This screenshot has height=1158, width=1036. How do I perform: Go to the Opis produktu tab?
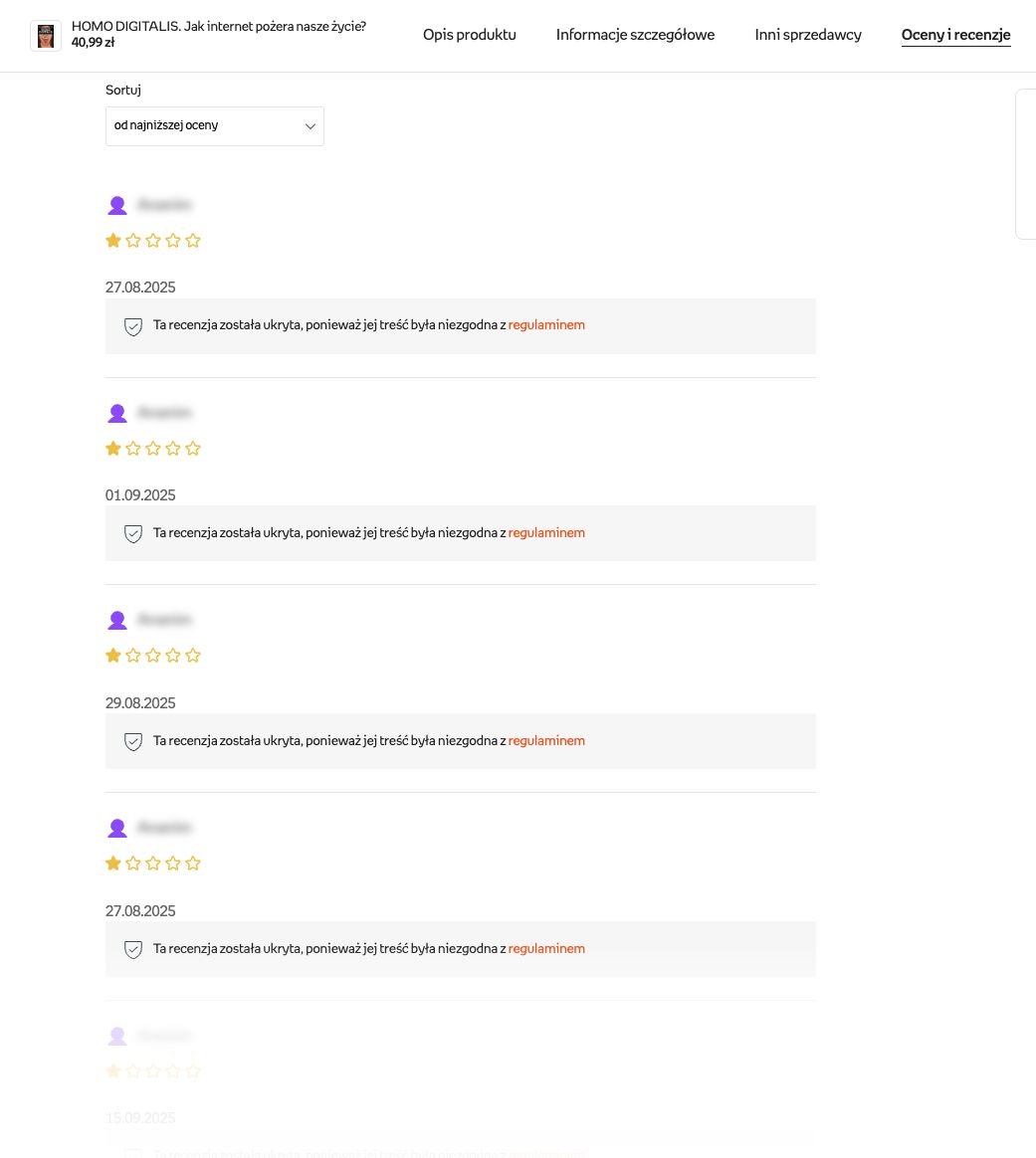[x=470, y=35]
